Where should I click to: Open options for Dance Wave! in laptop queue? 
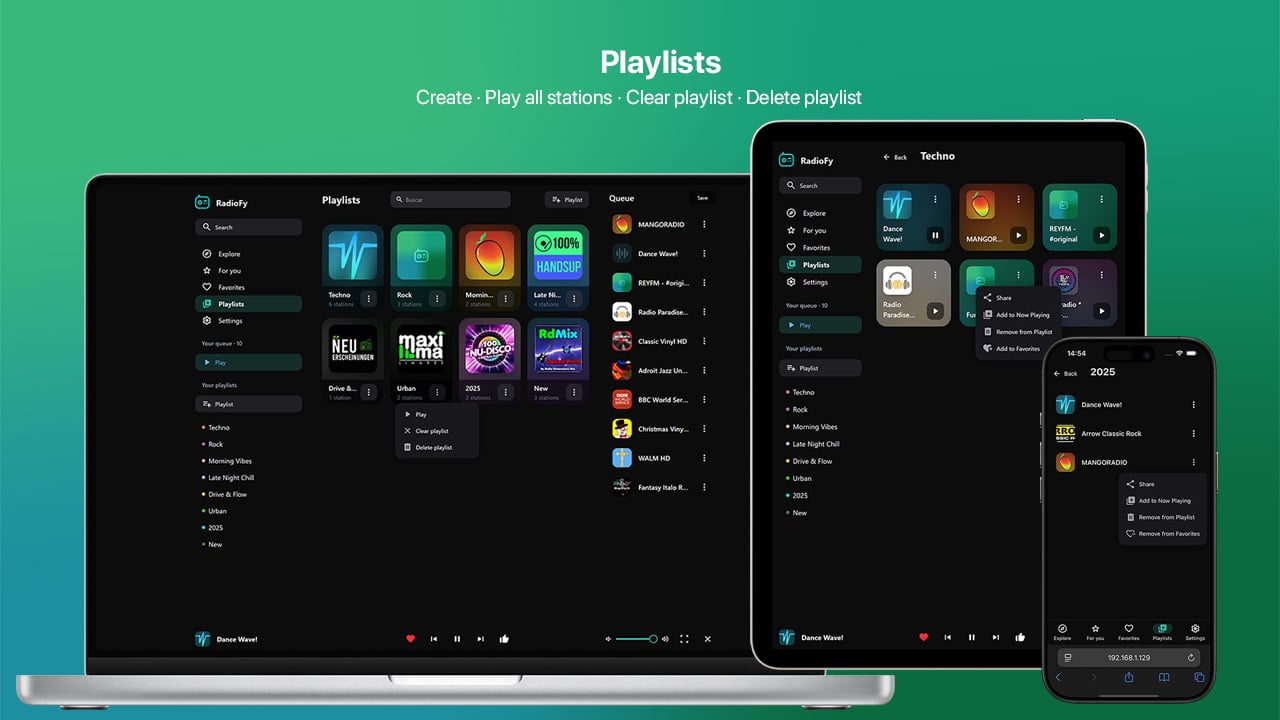point(704,254)
